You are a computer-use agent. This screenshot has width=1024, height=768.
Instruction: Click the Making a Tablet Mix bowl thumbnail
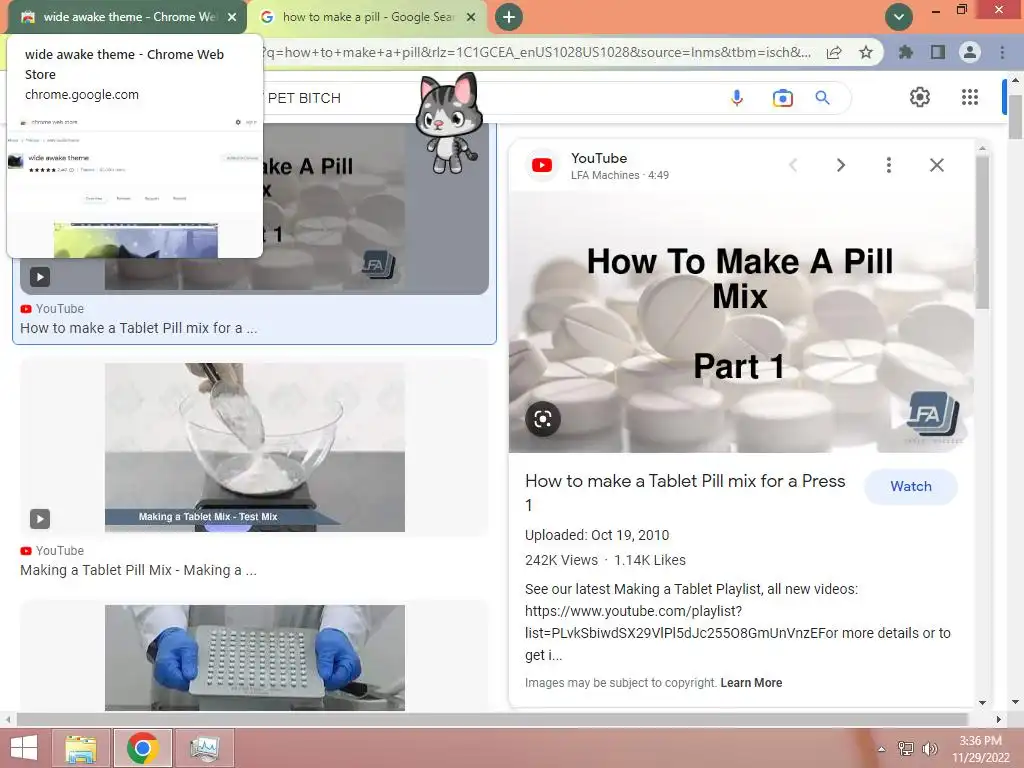[x=255, y=447]
